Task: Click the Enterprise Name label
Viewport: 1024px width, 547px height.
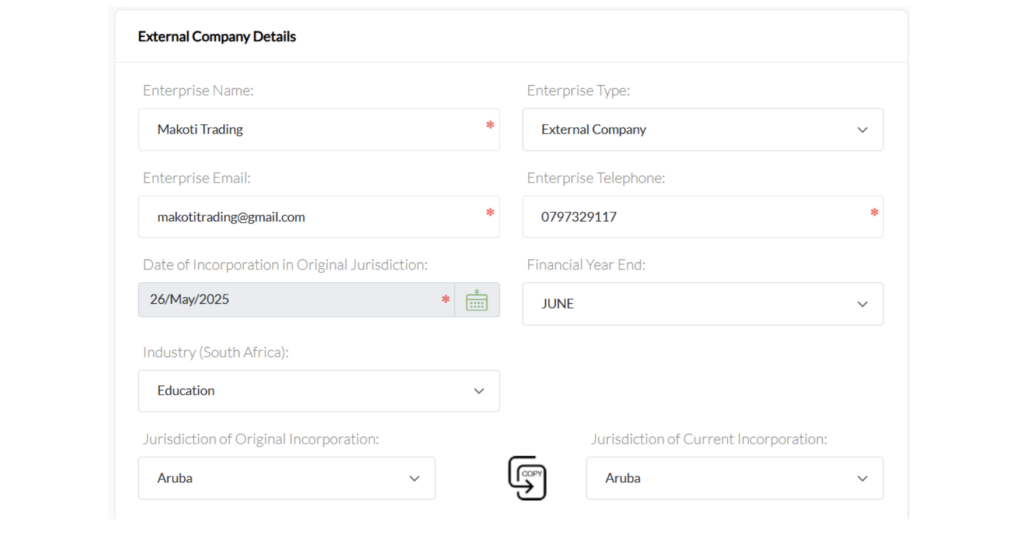Action: point(198,90)
